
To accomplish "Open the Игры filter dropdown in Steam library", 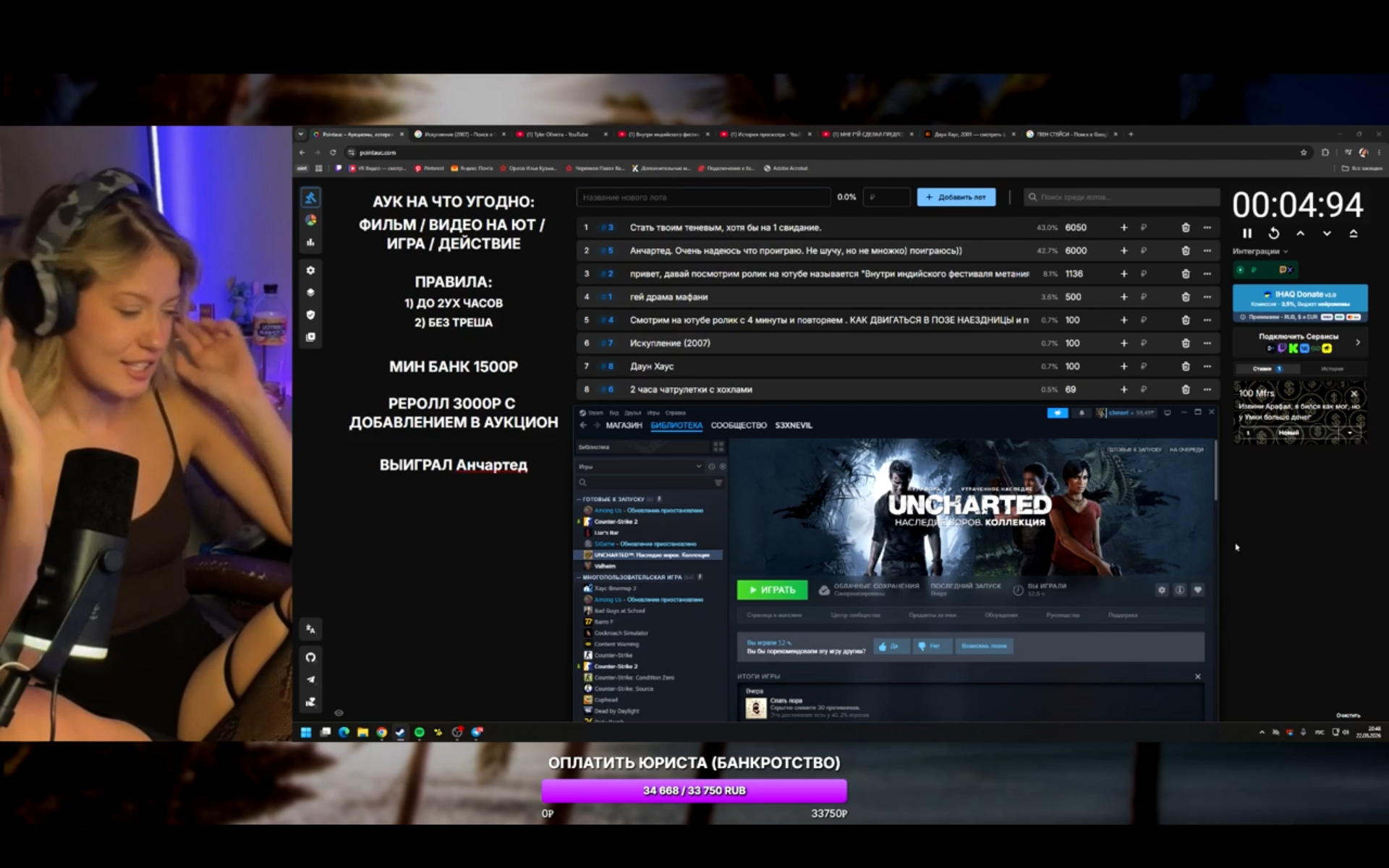I will [x=640, y=467].
